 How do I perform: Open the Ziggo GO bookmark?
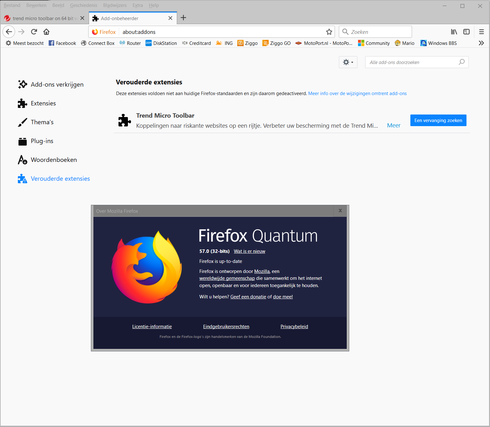(277, 43)
